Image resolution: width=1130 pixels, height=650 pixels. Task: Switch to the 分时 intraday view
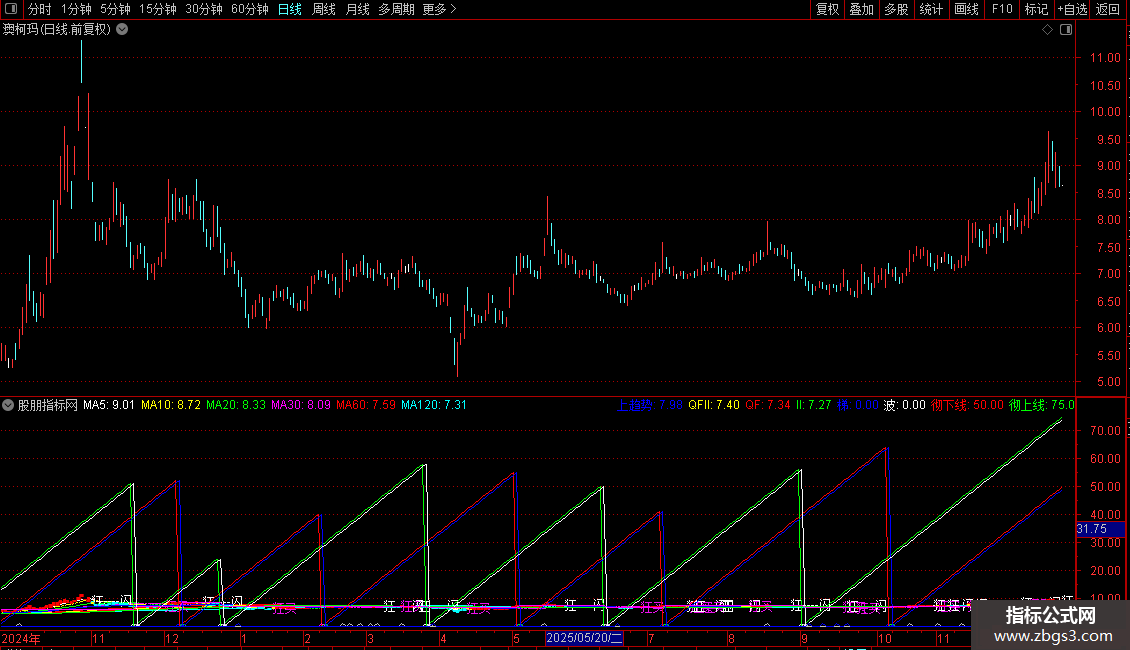point(40,9)
